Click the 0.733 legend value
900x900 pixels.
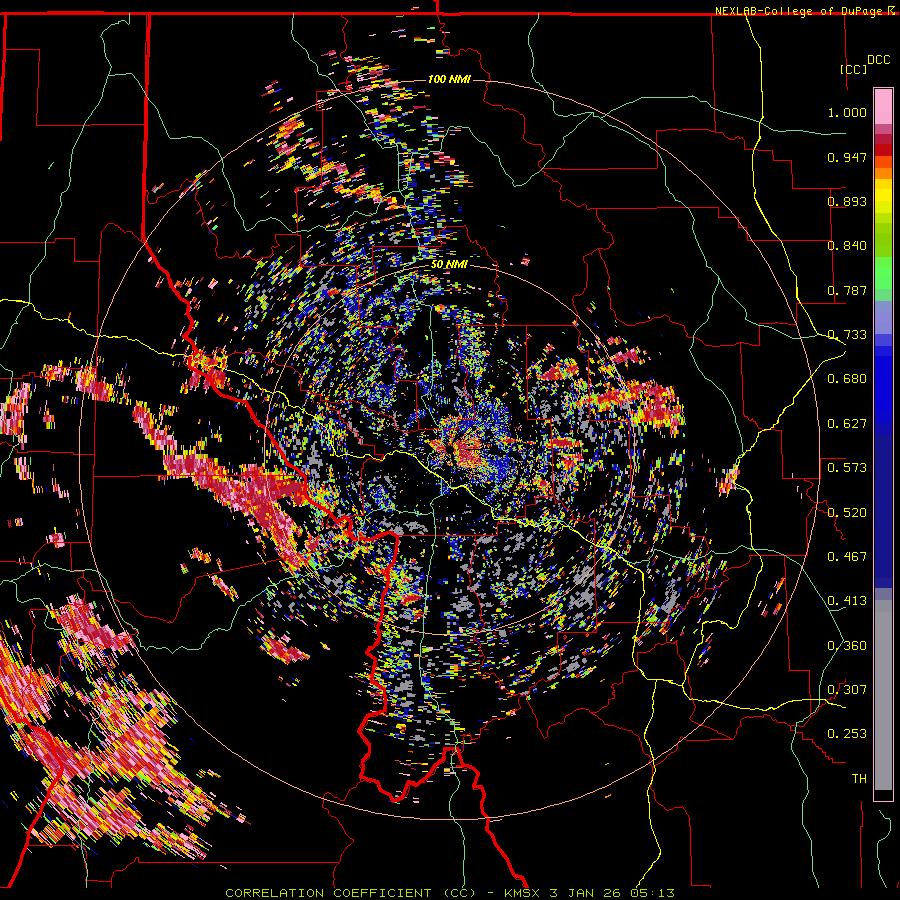pyautogui.click(x=847, y=335)
